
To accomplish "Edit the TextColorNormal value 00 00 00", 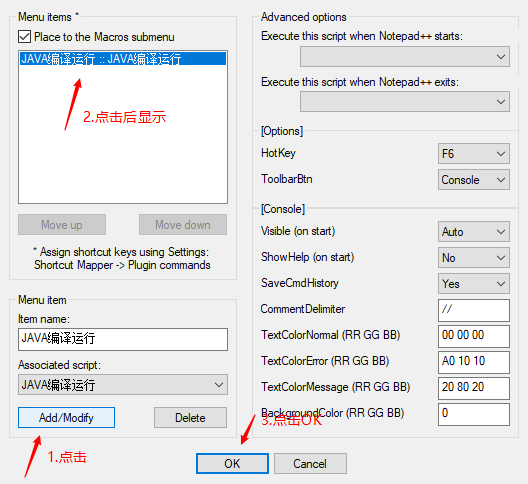I will pyautogui.click(x=473, y=336).
